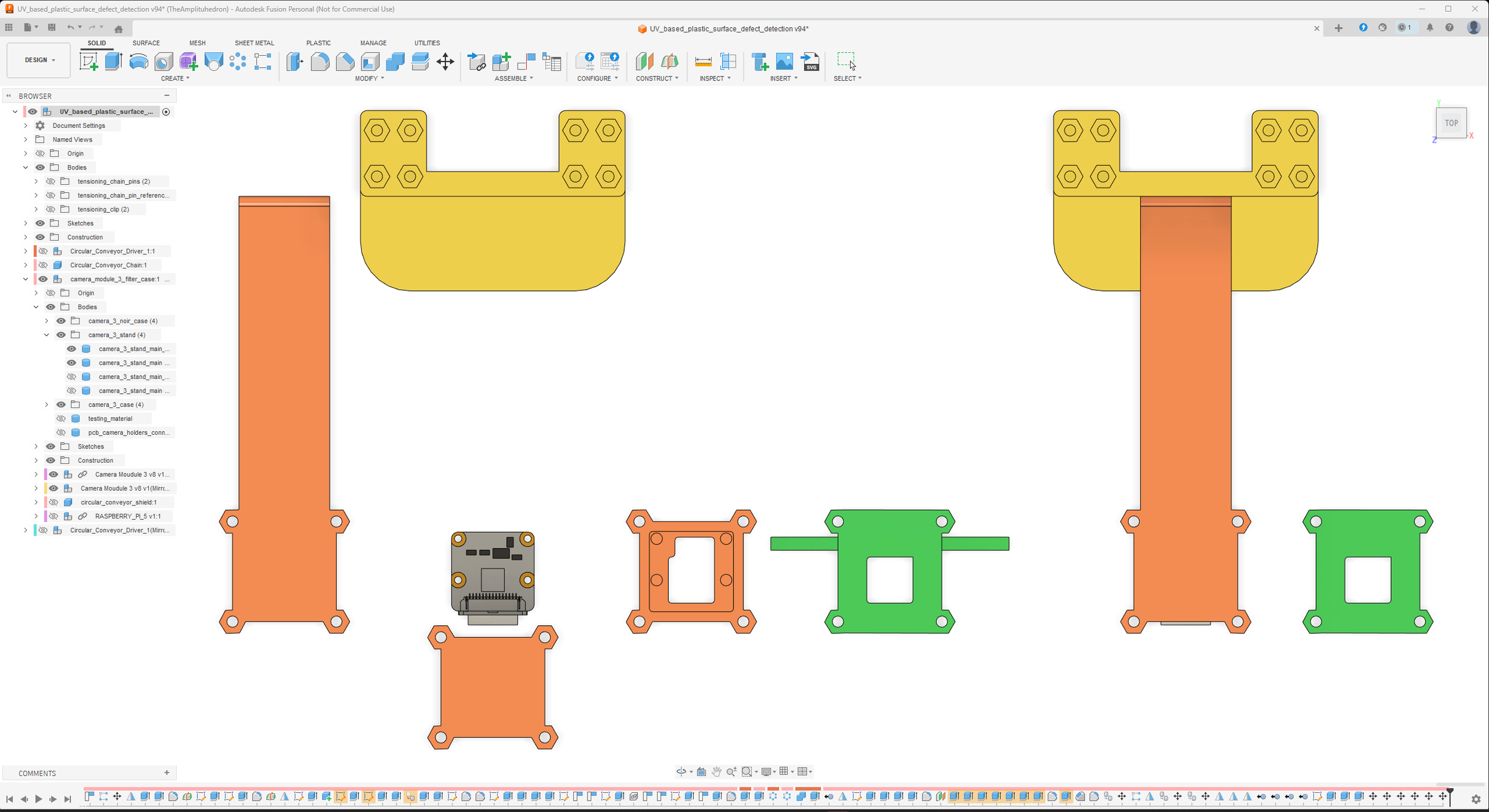The width and height of the screenshot is (1489, 812).
Task: Open the Save icon in the quick bar
Action: pyautogui.click(x=51, y=27)
